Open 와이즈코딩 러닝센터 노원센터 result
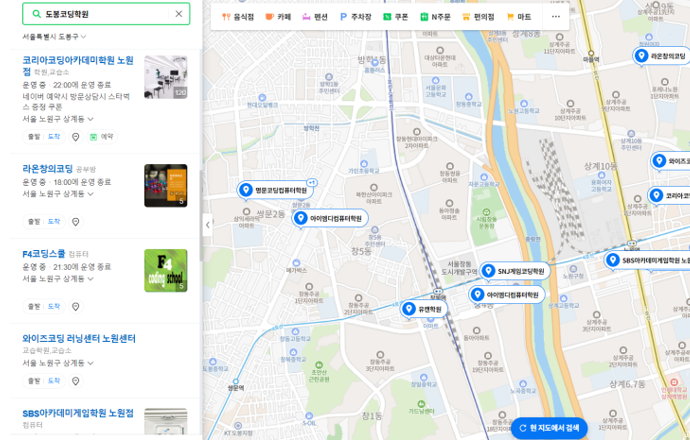Viewport: 690px width, 440px height. coord(79,338)
